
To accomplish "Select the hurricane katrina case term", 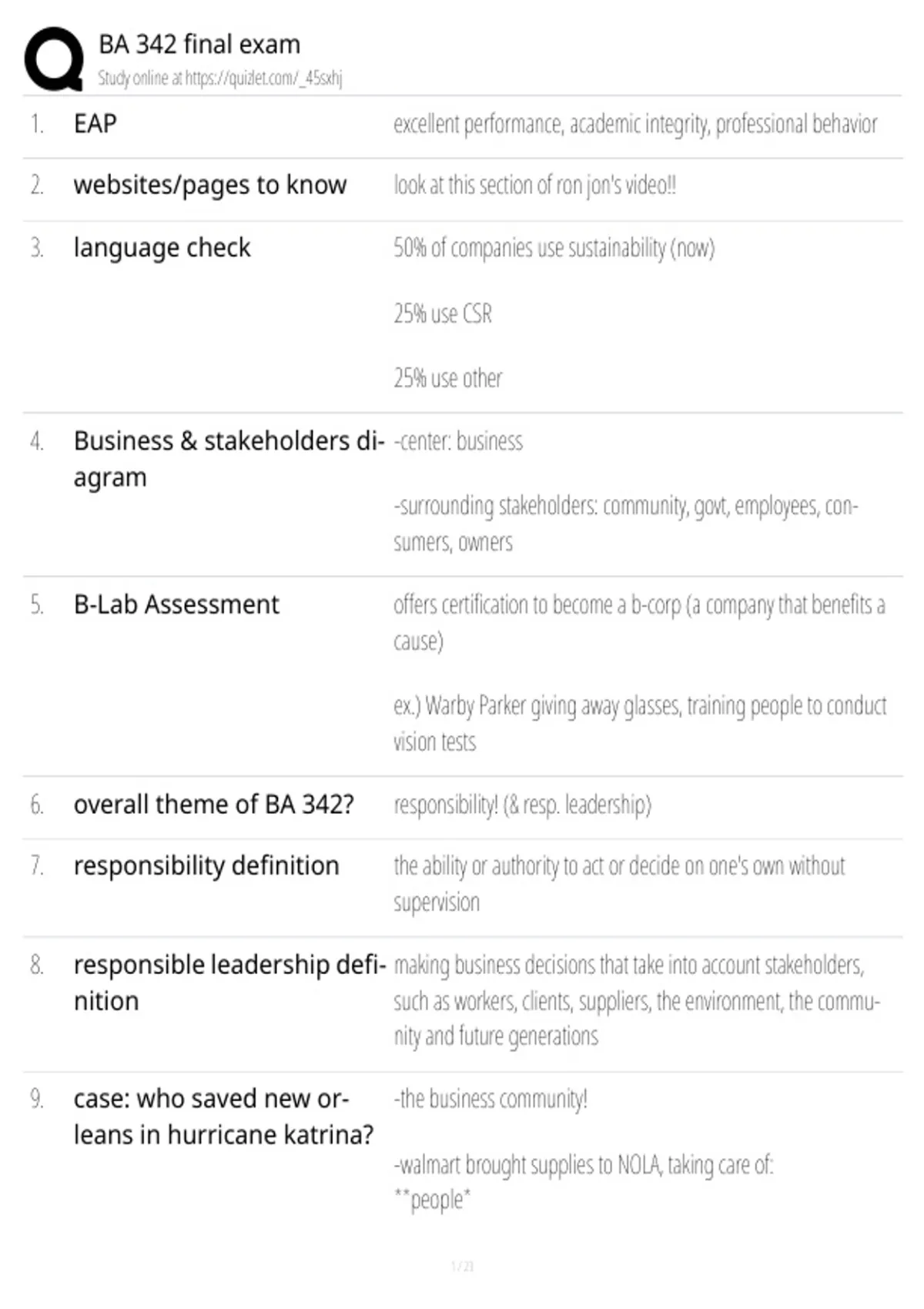I will [x=224, y=1116].
